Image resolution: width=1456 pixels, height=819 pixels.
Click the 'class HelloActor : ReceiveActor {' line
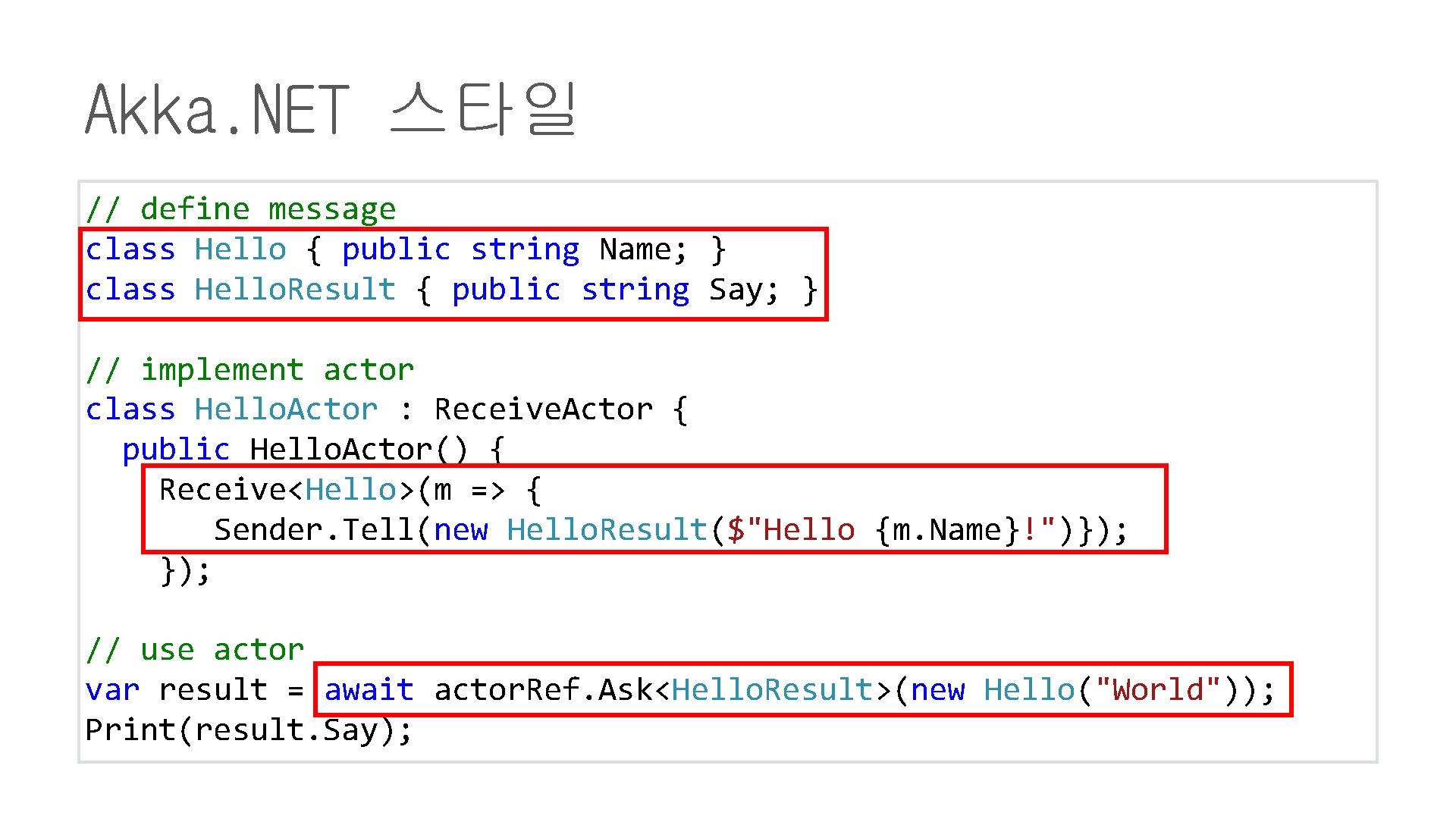point(387,410)
